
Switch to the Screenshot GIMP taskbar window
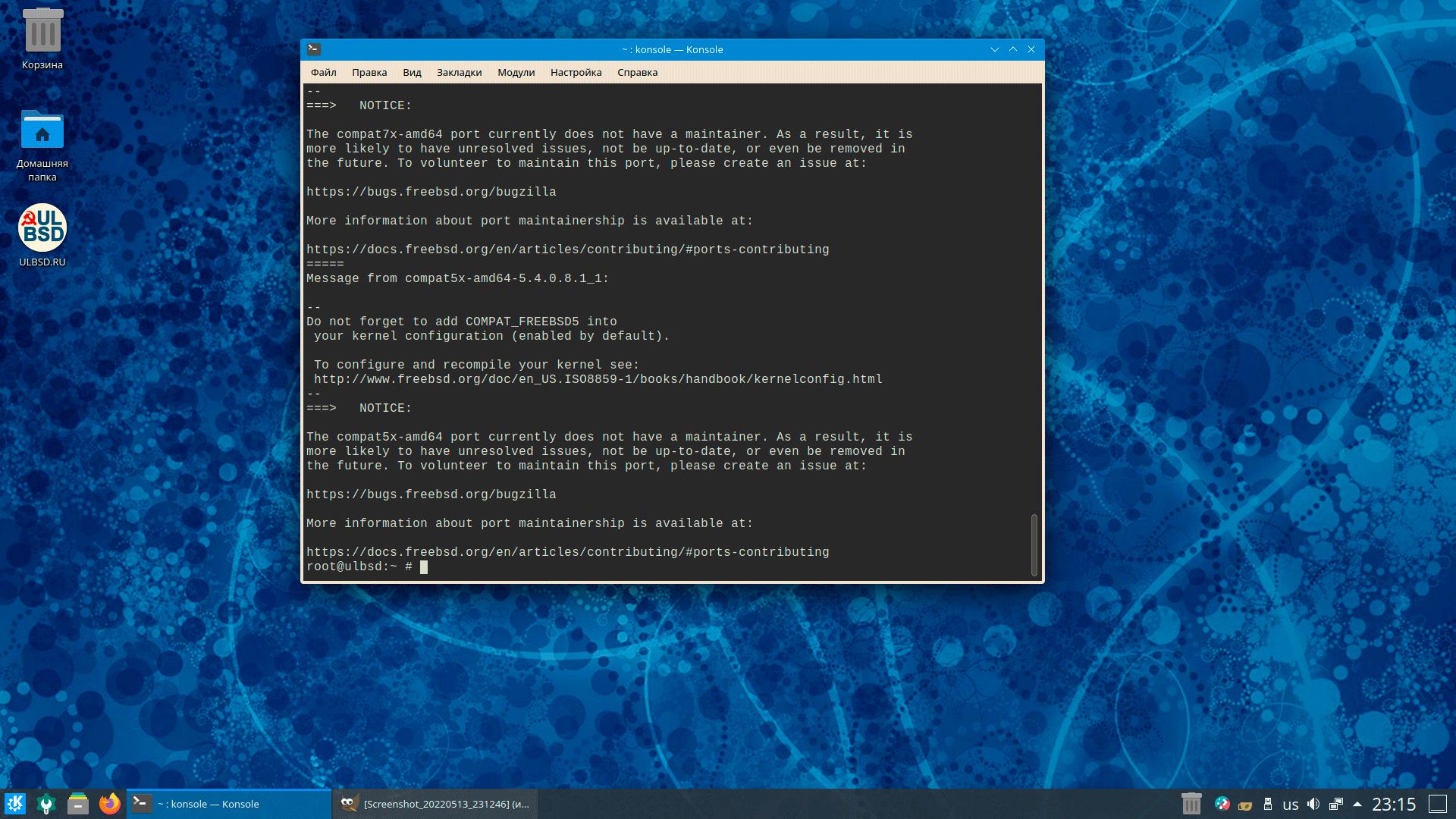click(x=435, y=804)
